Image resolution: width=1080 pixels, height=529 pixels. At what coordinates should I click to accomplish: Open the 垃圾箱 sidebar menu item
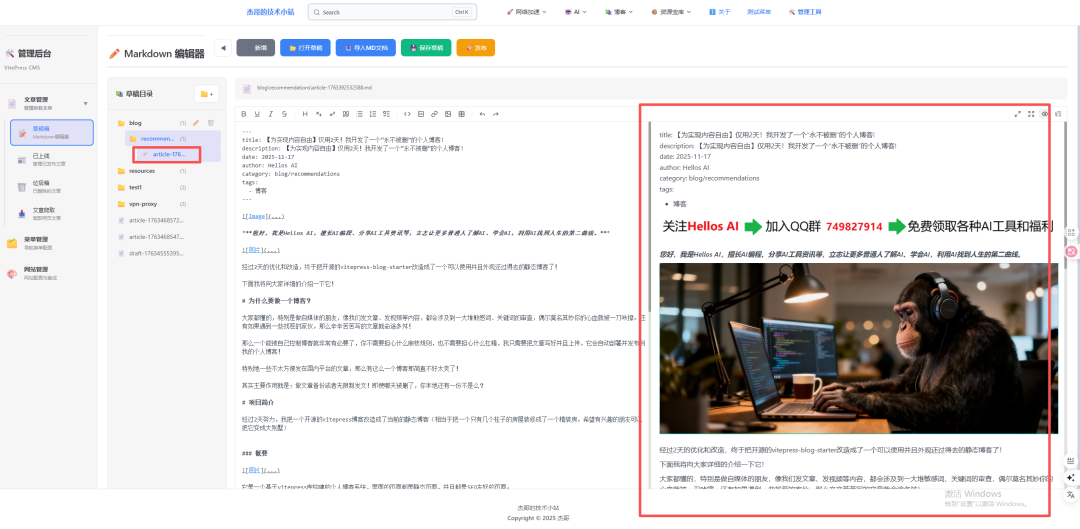pyautogui.click(x=42, y=186)
